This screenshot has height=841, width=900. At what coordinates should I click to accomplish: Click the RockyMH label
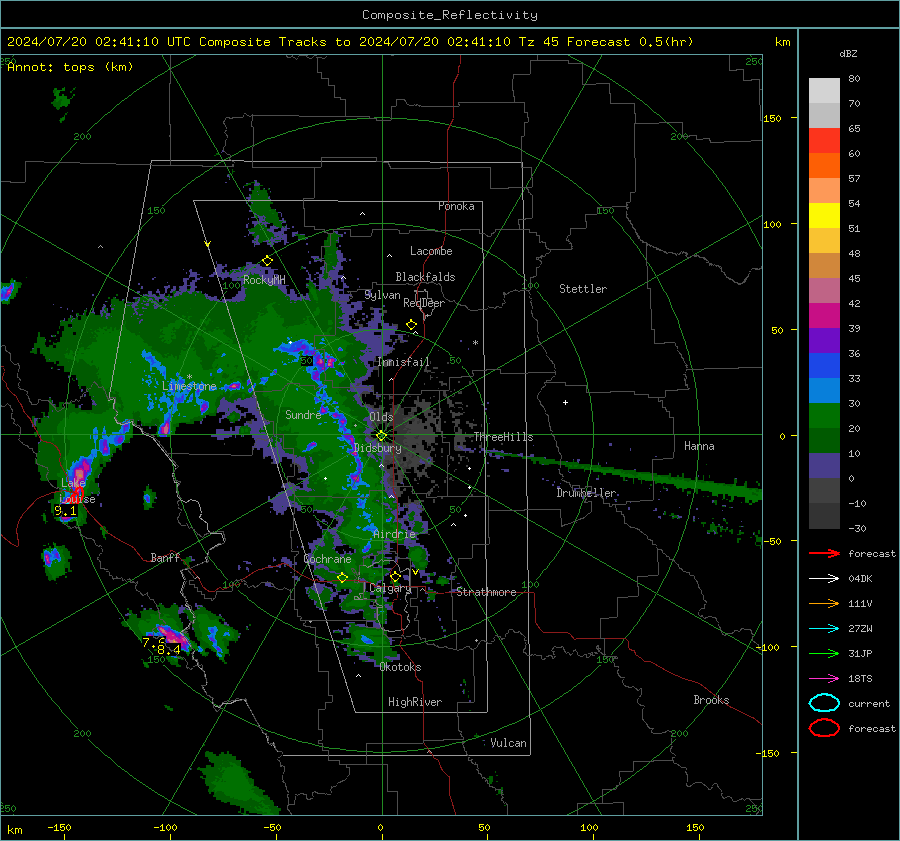pos(264,280)
